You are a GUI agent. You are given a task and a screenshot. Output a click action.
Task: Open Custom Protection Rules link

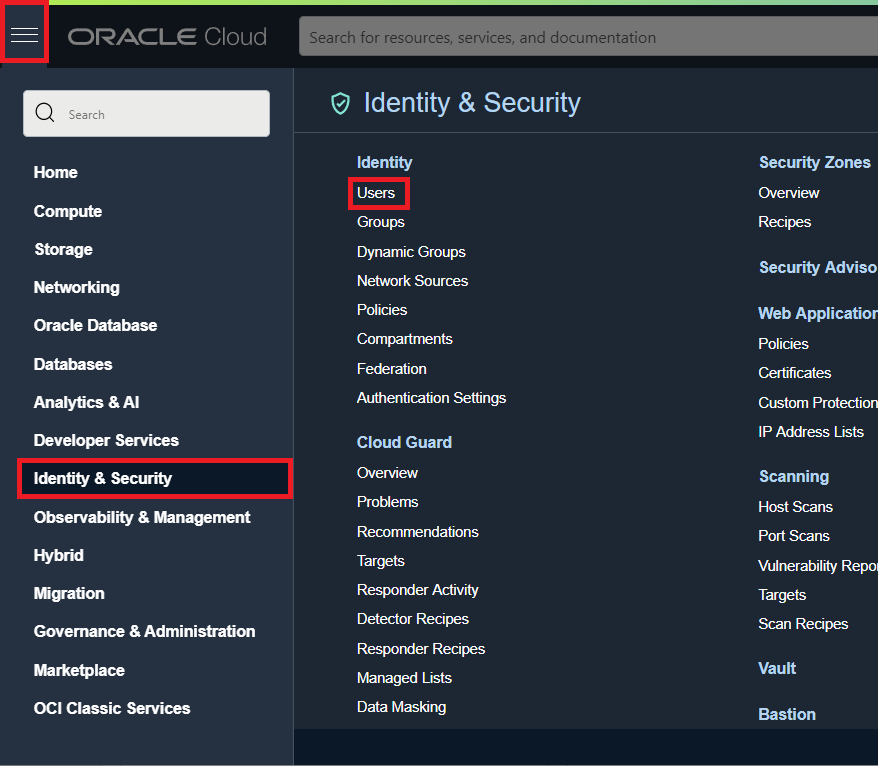click(818, 403)
